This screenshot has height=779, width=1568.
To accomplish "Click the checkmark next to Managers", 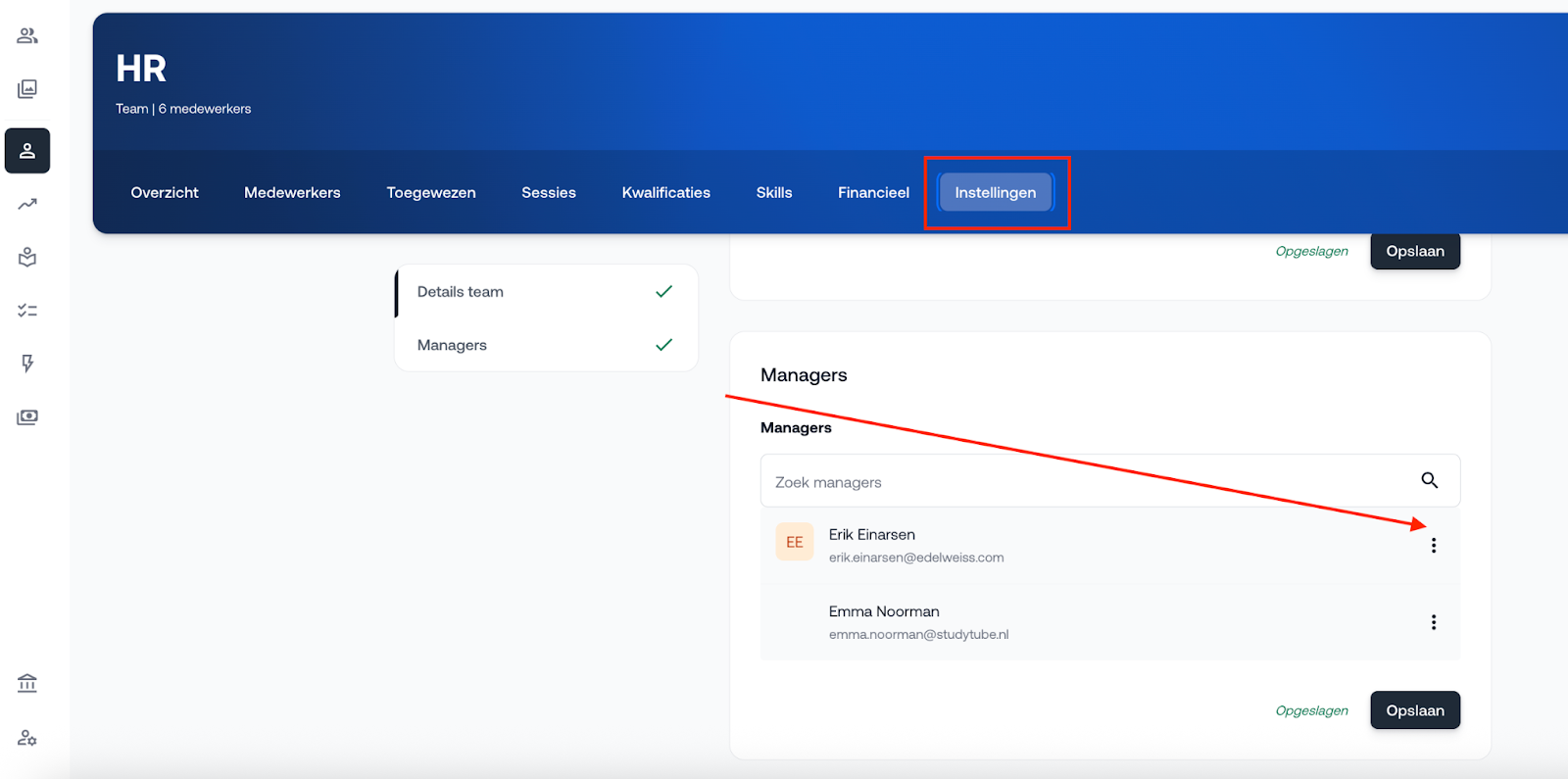I will 663,345.
